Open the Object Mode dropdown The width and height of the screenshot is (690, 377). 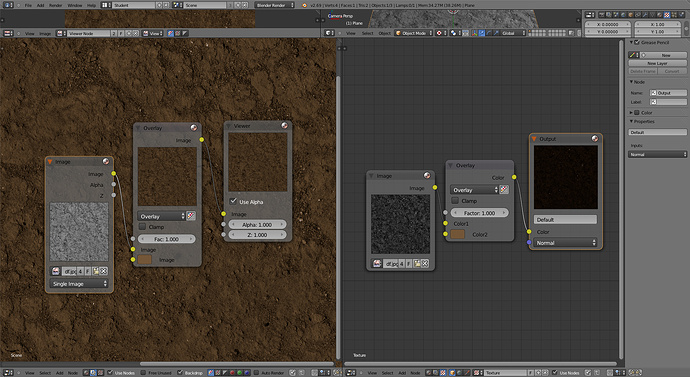click(x=414, y=33)
